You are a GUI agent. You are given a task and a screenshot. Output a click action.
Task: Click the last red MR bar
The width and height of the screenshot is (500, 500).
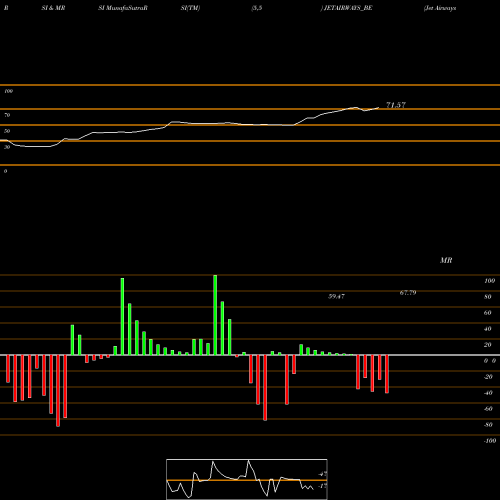(x=387, y=374)
